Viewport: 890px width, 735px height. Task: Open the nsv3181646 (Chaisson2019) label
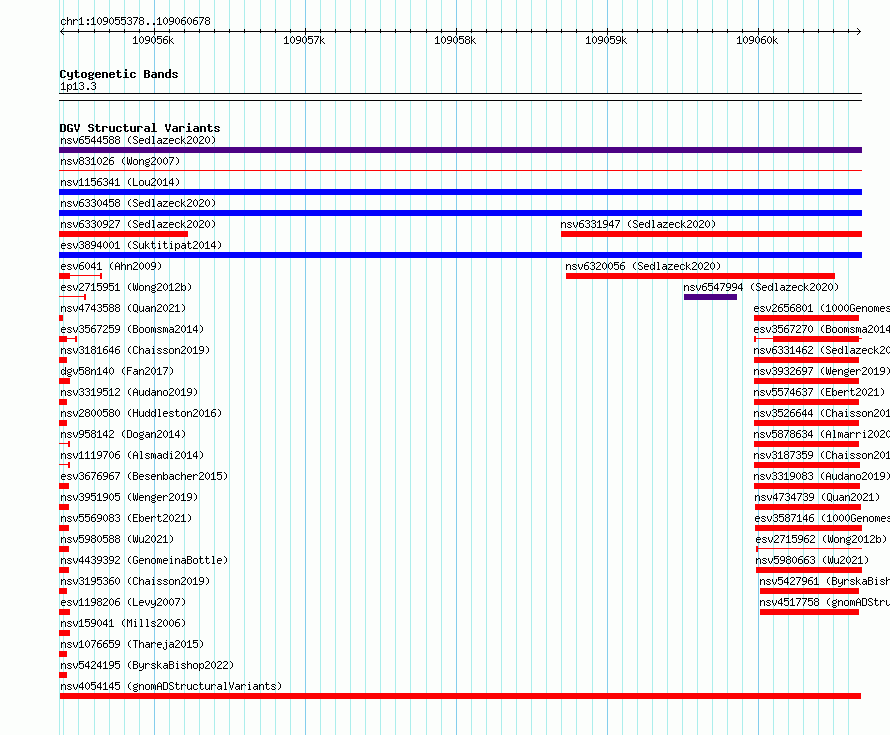click(135, 350)
